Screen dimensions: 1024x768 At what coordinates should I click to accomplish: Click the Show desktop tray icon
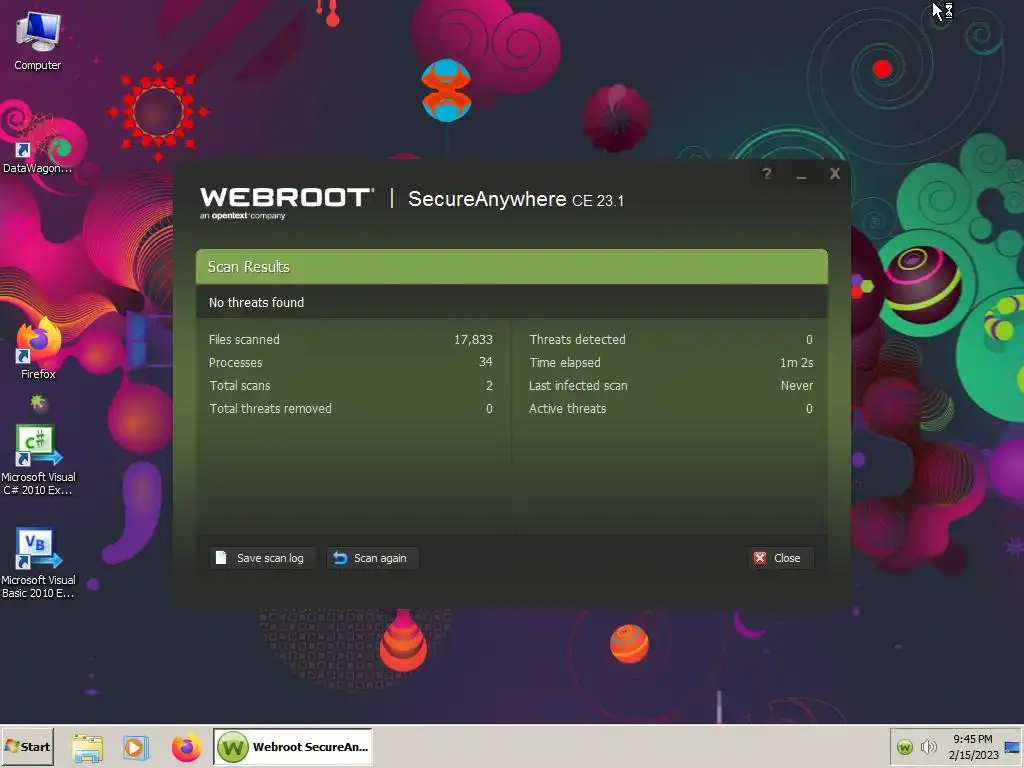1012,747
